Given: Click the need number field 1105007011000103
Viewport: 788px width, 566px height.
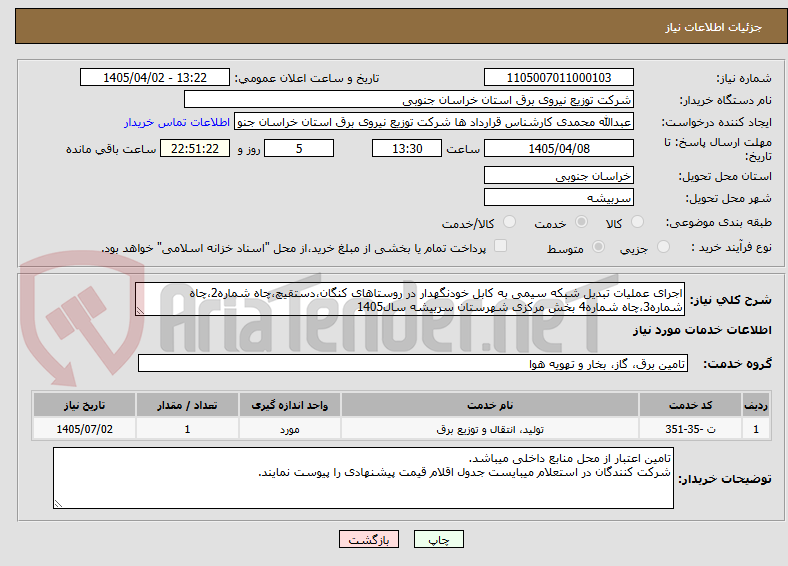Looking at the screenshot, I should point(558,77).
